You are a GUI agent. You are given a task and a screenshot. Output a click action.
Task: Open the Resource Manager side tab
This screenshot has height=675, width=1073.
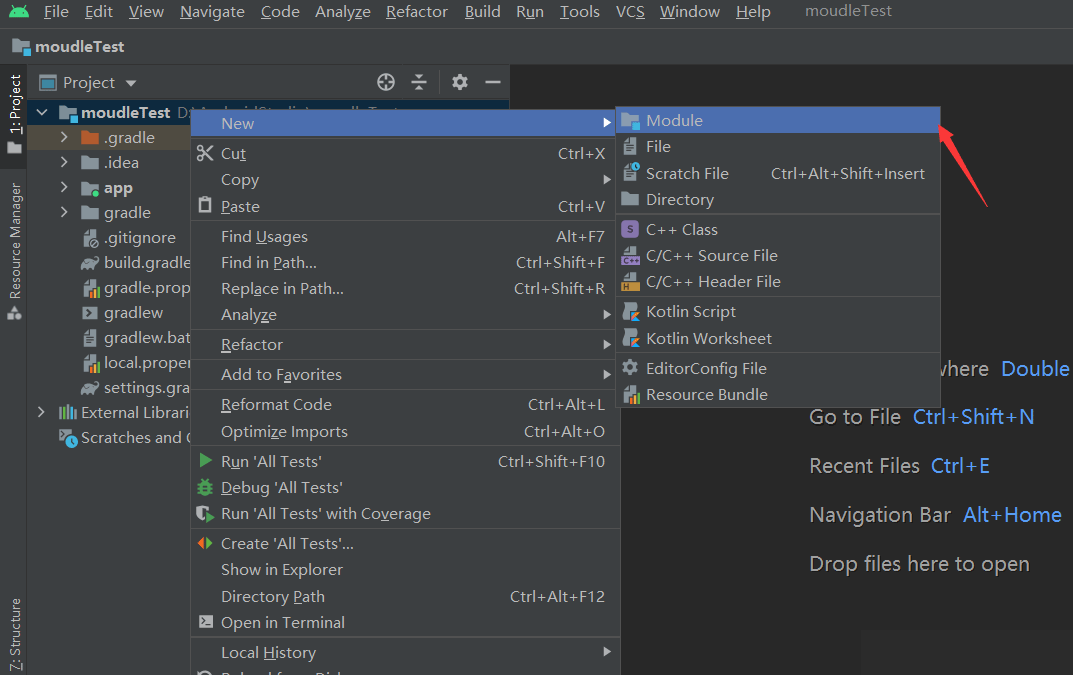point(14,250)
